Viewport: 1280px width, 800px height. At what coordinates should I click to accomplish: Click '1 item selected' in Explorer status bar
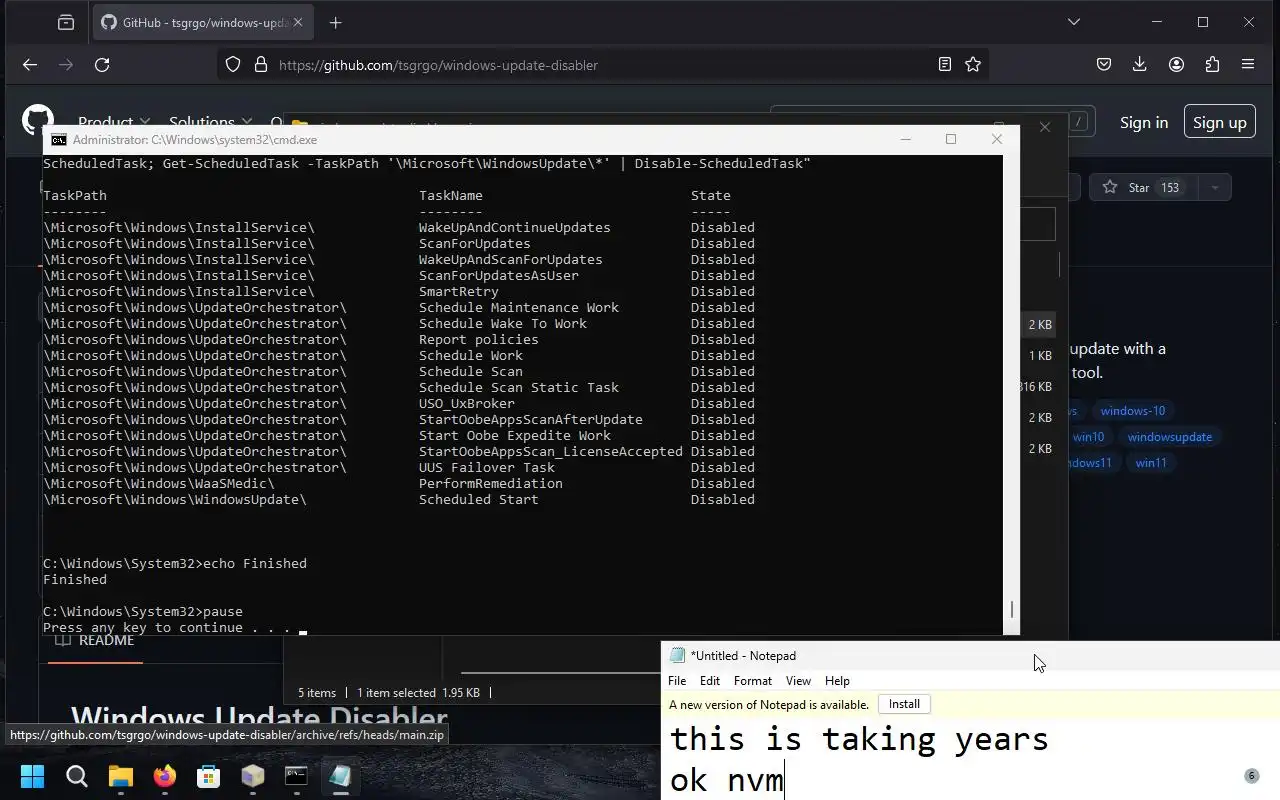coord(397,692)
